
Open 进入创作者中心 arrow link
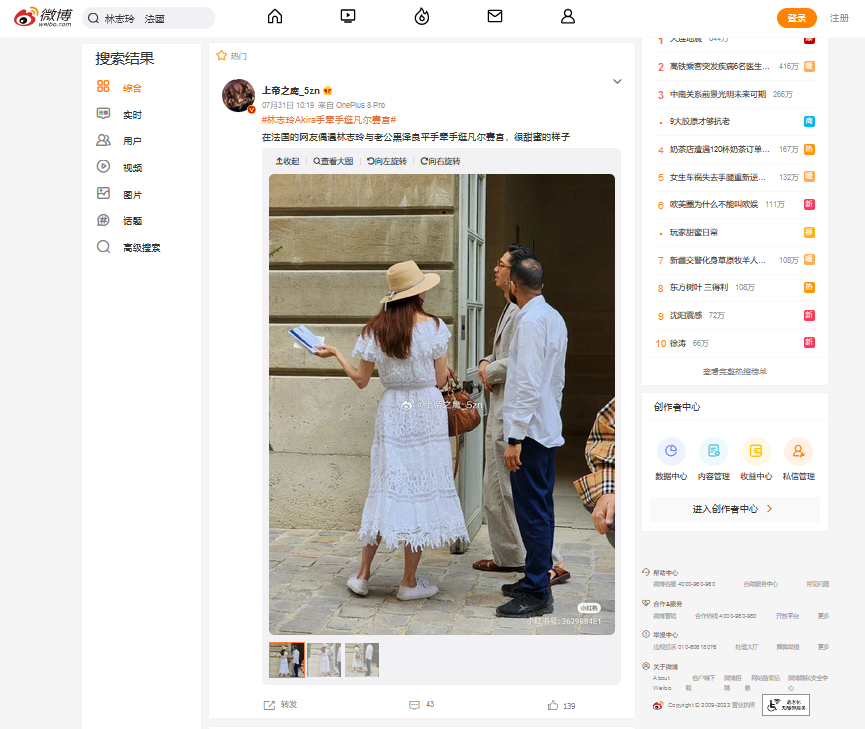pos(733,509)
